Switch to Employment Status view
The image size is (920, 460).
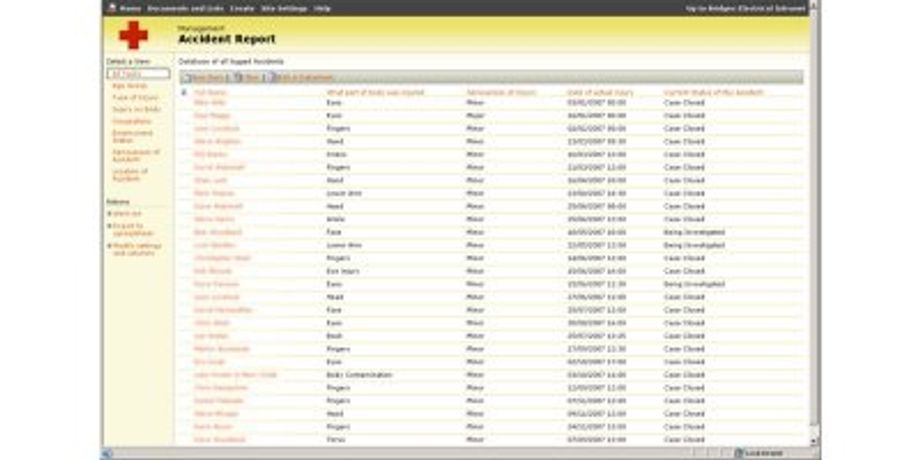pos(132,136)
